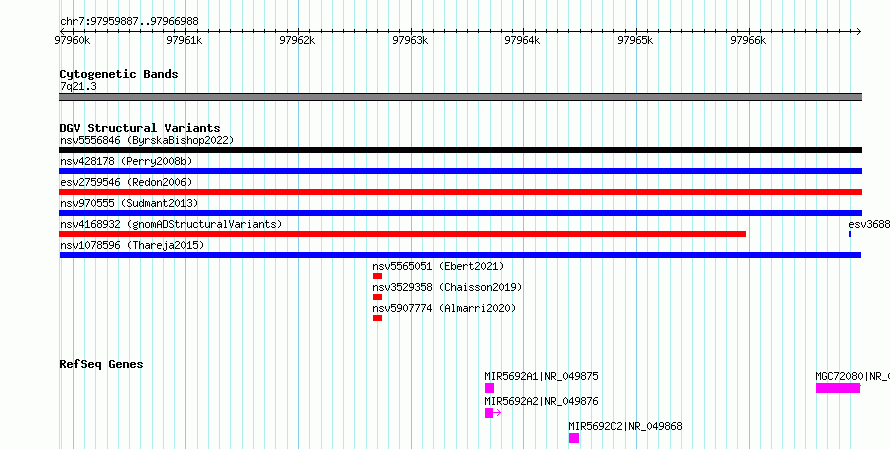This screenshot has height=449, width=890.
Task: Open the MIR5692A1|NR_049875 gene label
Action: [x=541, y=376]
